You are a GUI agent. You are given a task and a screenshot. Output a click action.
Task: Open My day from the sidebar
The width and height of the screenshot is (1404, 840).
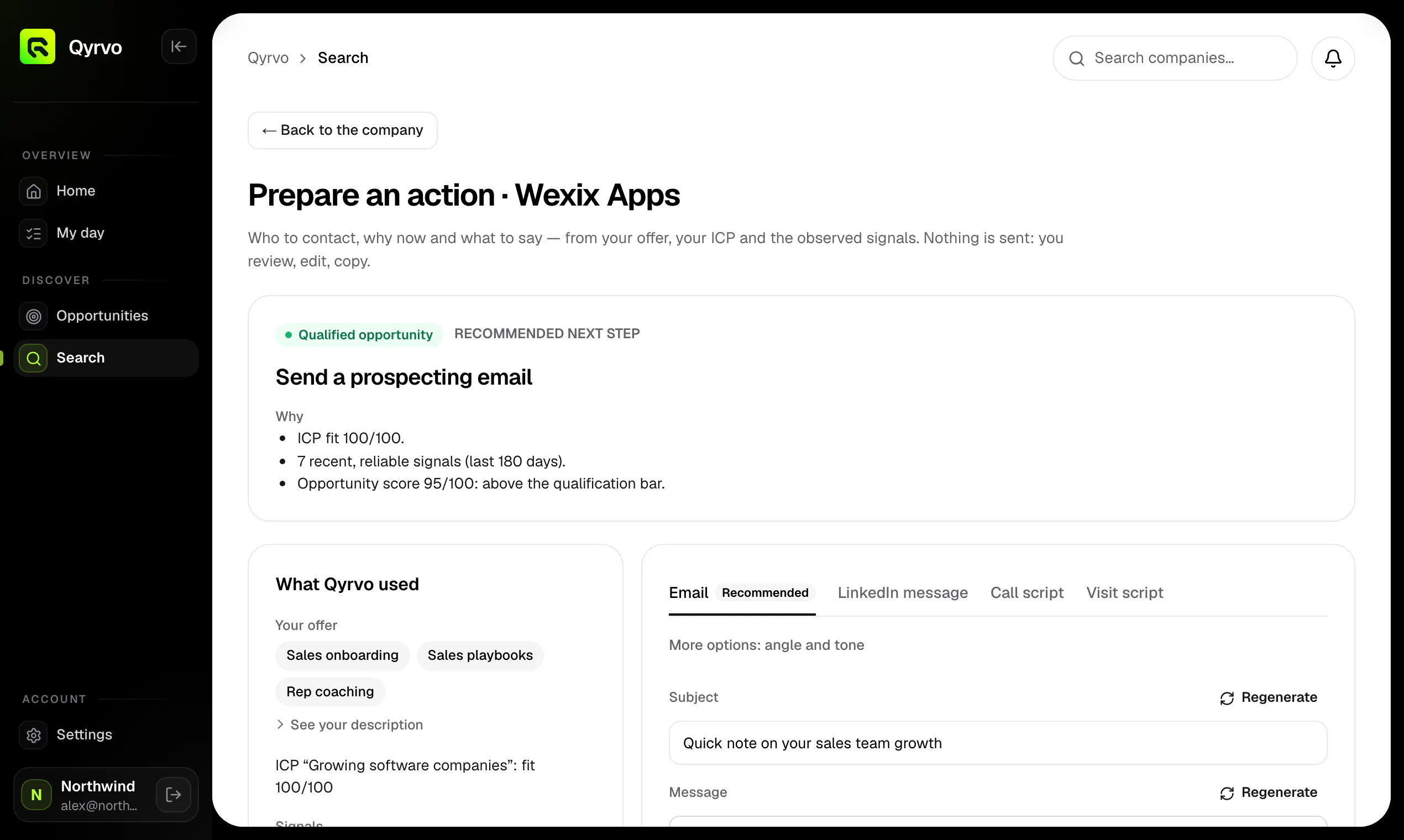click(x=107, y=233)
